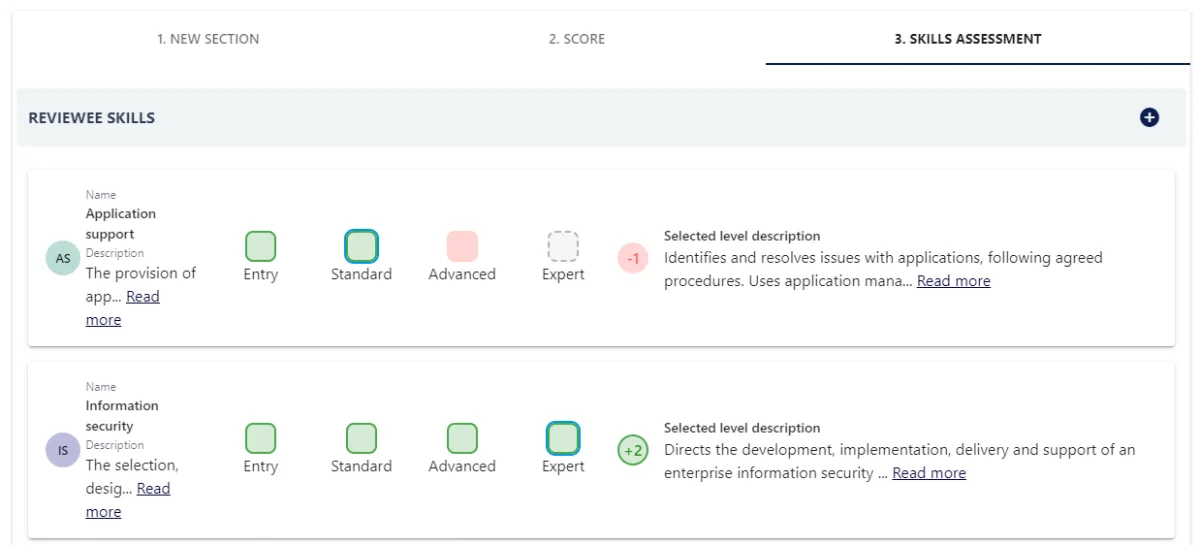Image resolution: width=1200 pixels, height=545 pixels.
Task: Click the Information security skill name
Action: click(x=122, y=416)
